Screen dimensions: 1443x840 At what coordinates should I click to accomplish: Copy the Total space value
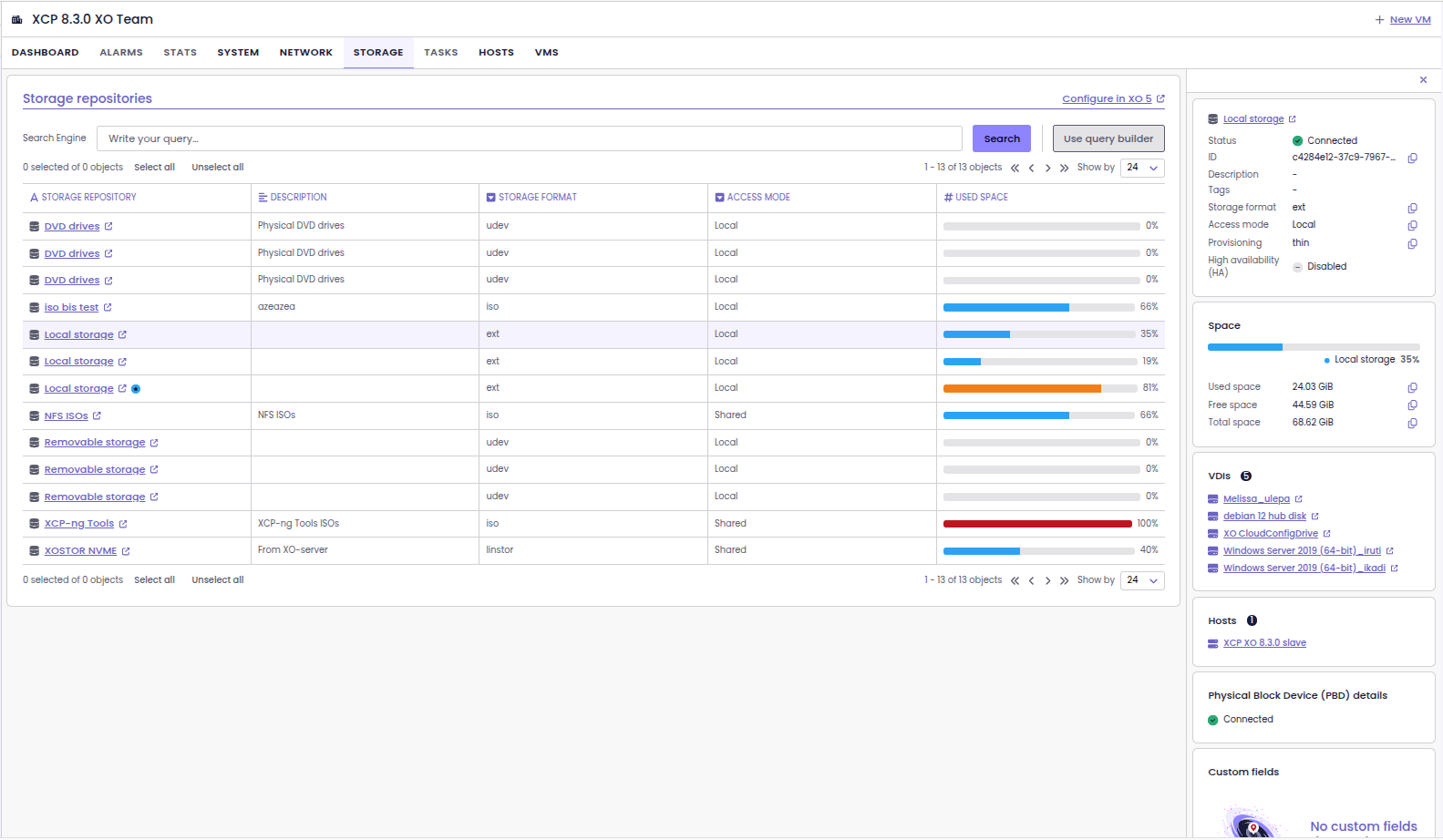click(1412, 424)
